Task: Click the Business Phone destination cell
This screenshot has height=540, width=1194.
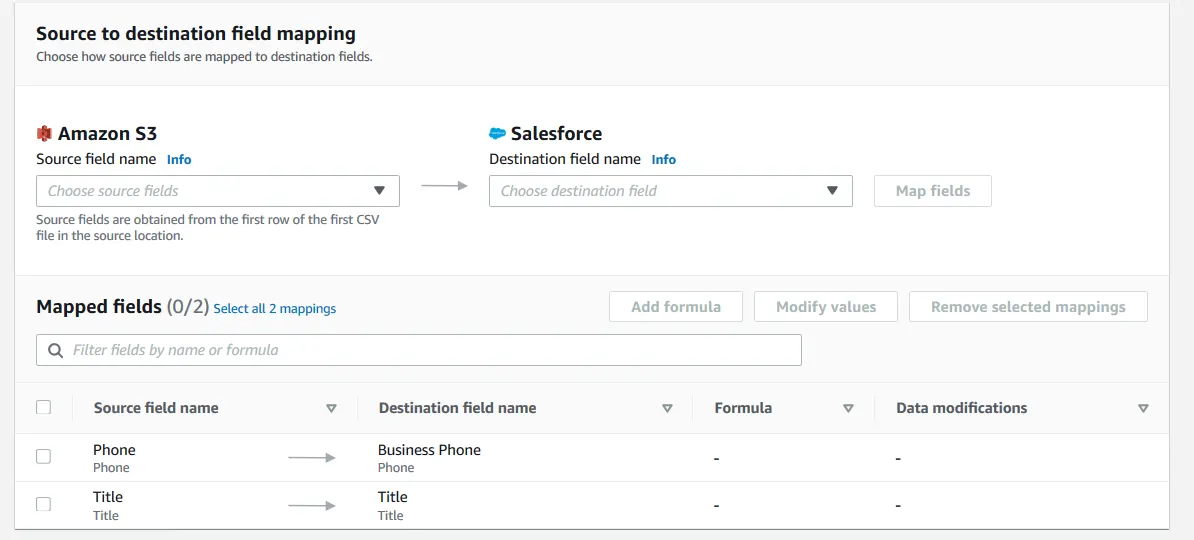Action: 429,458
